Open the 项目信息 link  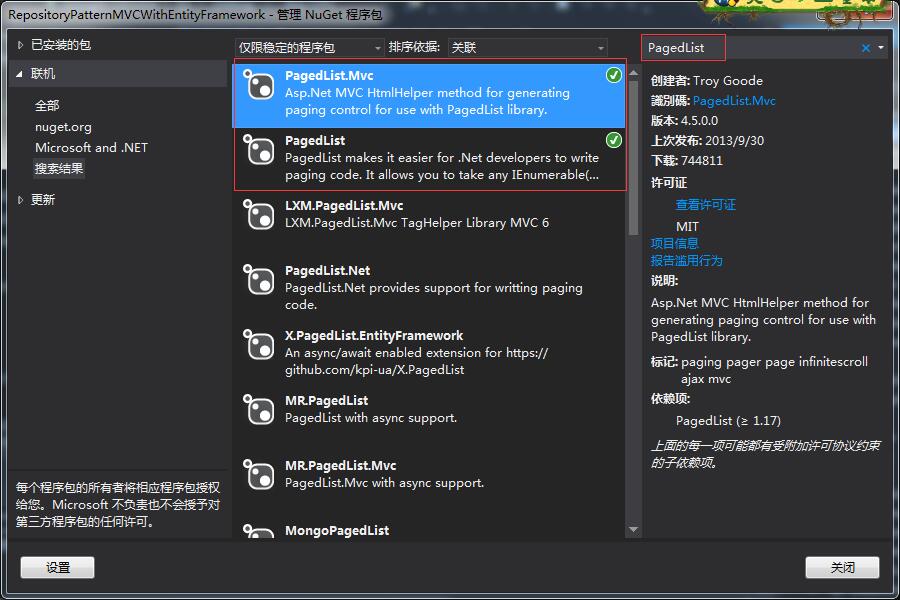tap(674, 243)
